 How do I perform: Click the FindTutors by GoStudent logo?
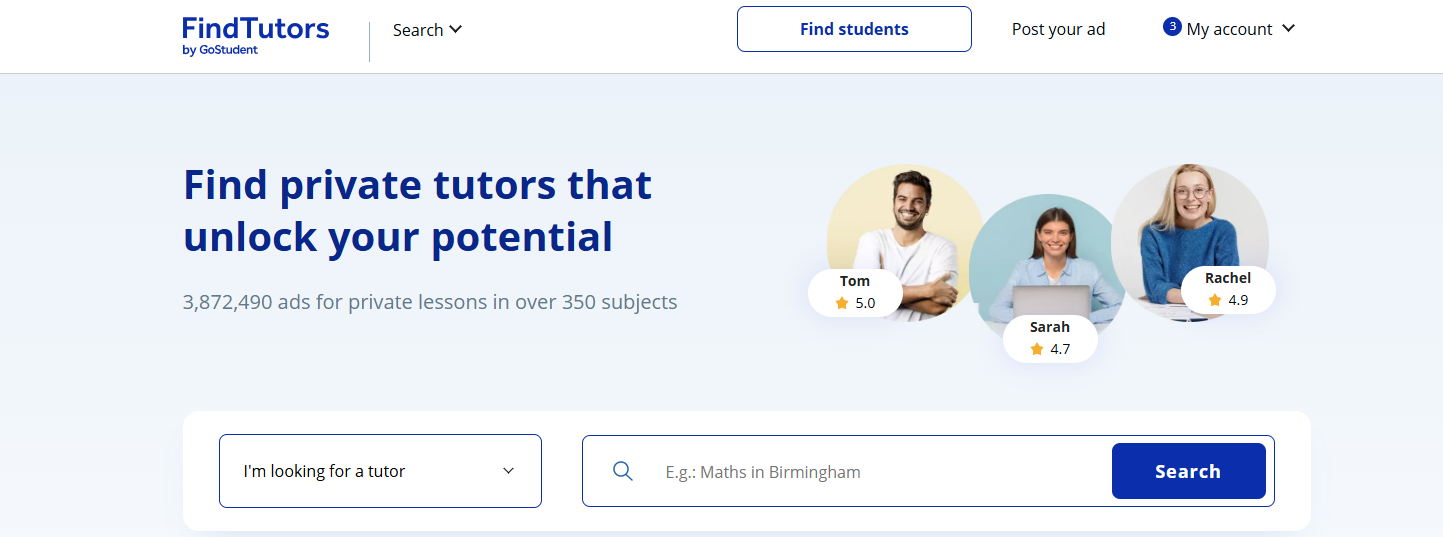(256, 35)
